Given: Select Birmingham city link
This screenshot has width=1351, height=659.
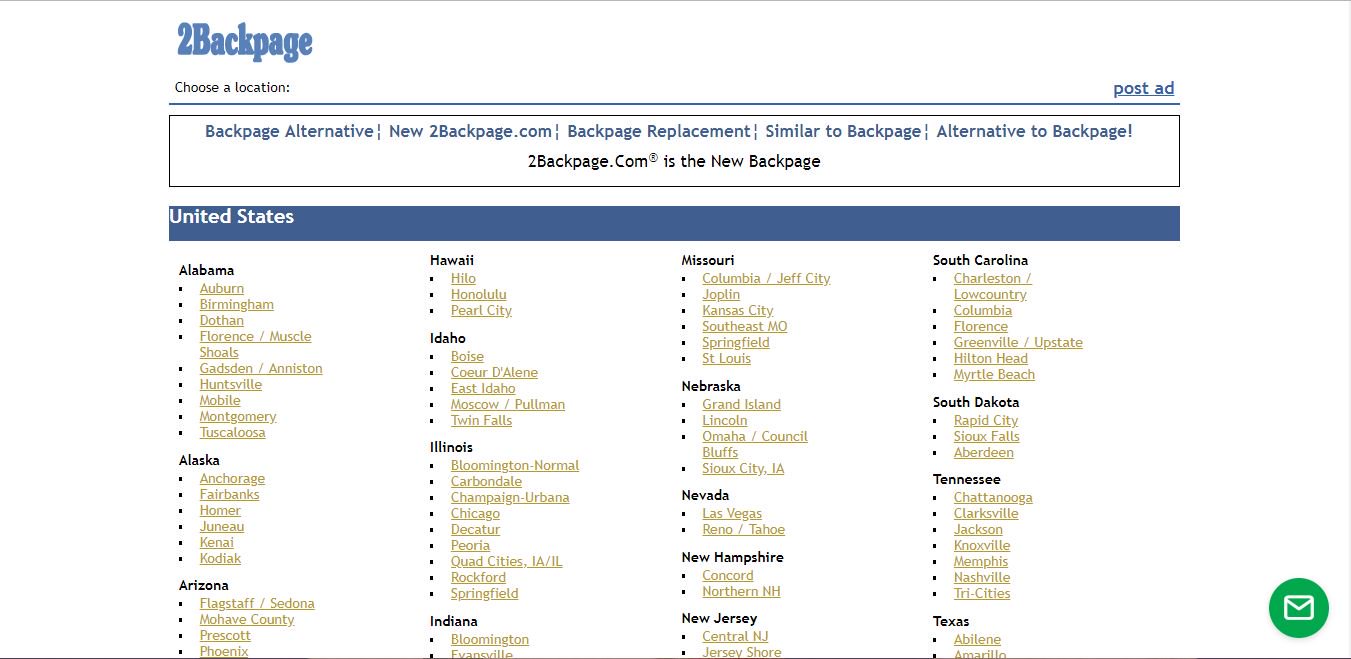Looking at the screenshot, I should pyautogui.click(x=237, y=304).
